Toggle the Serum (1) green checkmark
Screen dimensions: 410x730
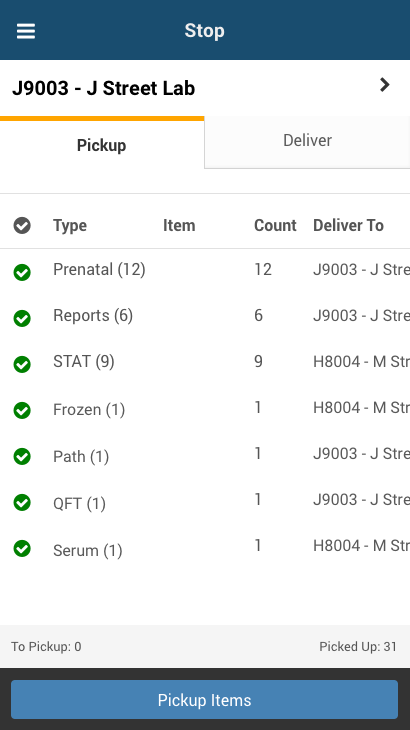click(x=22, y=549)
